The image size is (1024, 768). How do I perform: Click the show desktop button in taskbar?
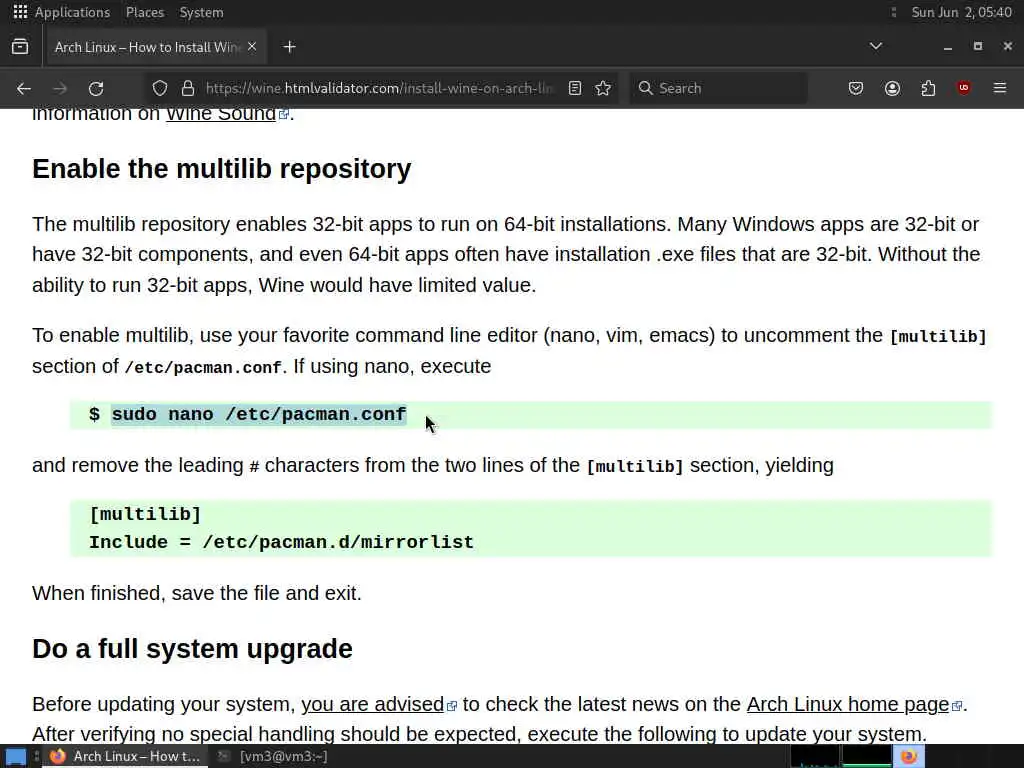point(16,756)
